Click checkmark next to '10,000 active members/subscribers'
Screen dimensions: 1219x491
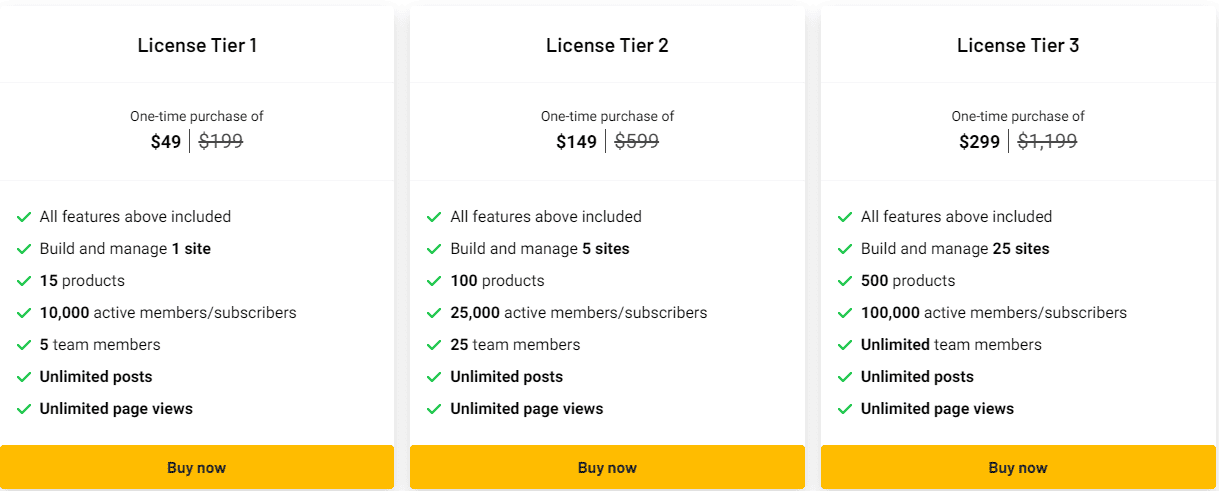pos(24,313)
